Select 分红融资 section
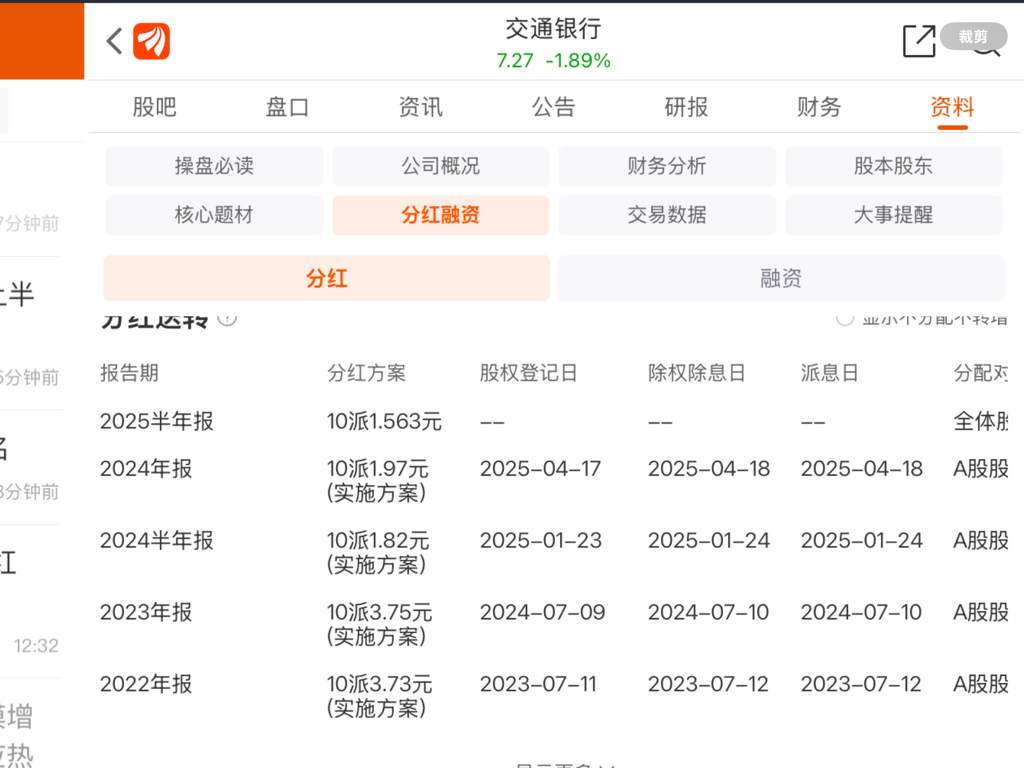Screen dimensions: 1024x768 (441, 215)
